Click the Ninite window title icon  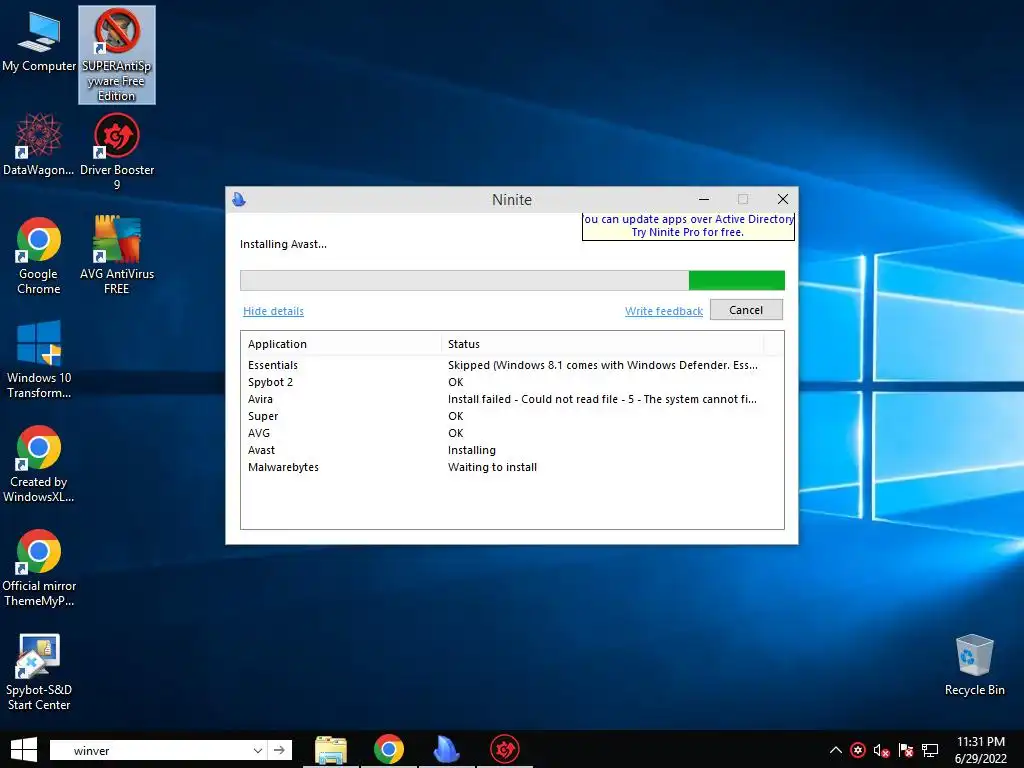[239, 199]
